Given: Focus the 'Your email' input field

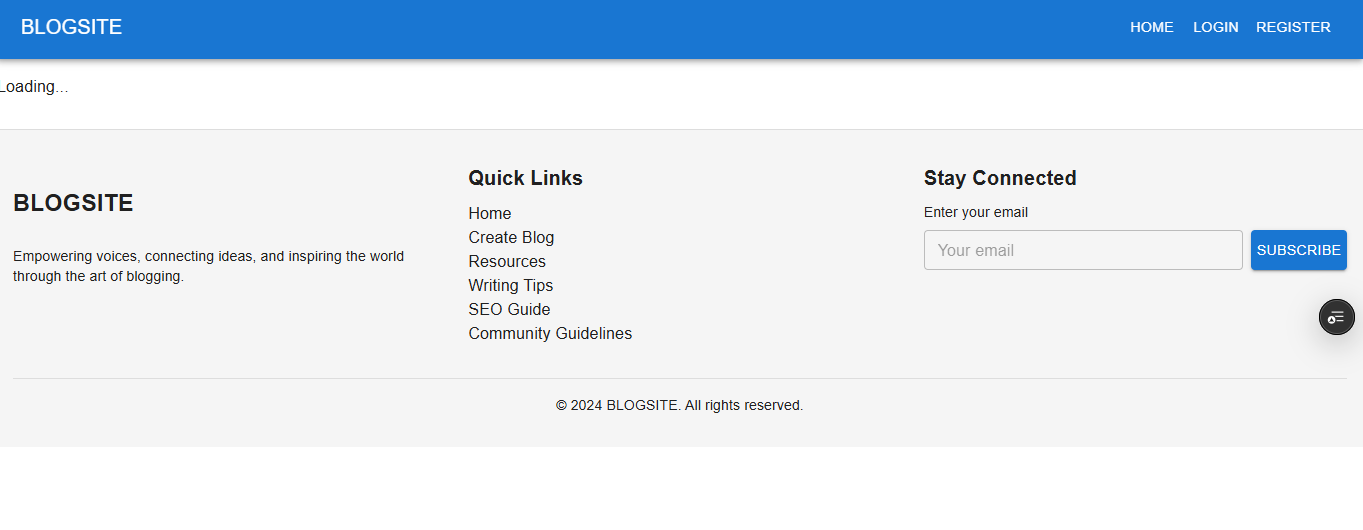Looking at the screenshot, I should 1082,250.
